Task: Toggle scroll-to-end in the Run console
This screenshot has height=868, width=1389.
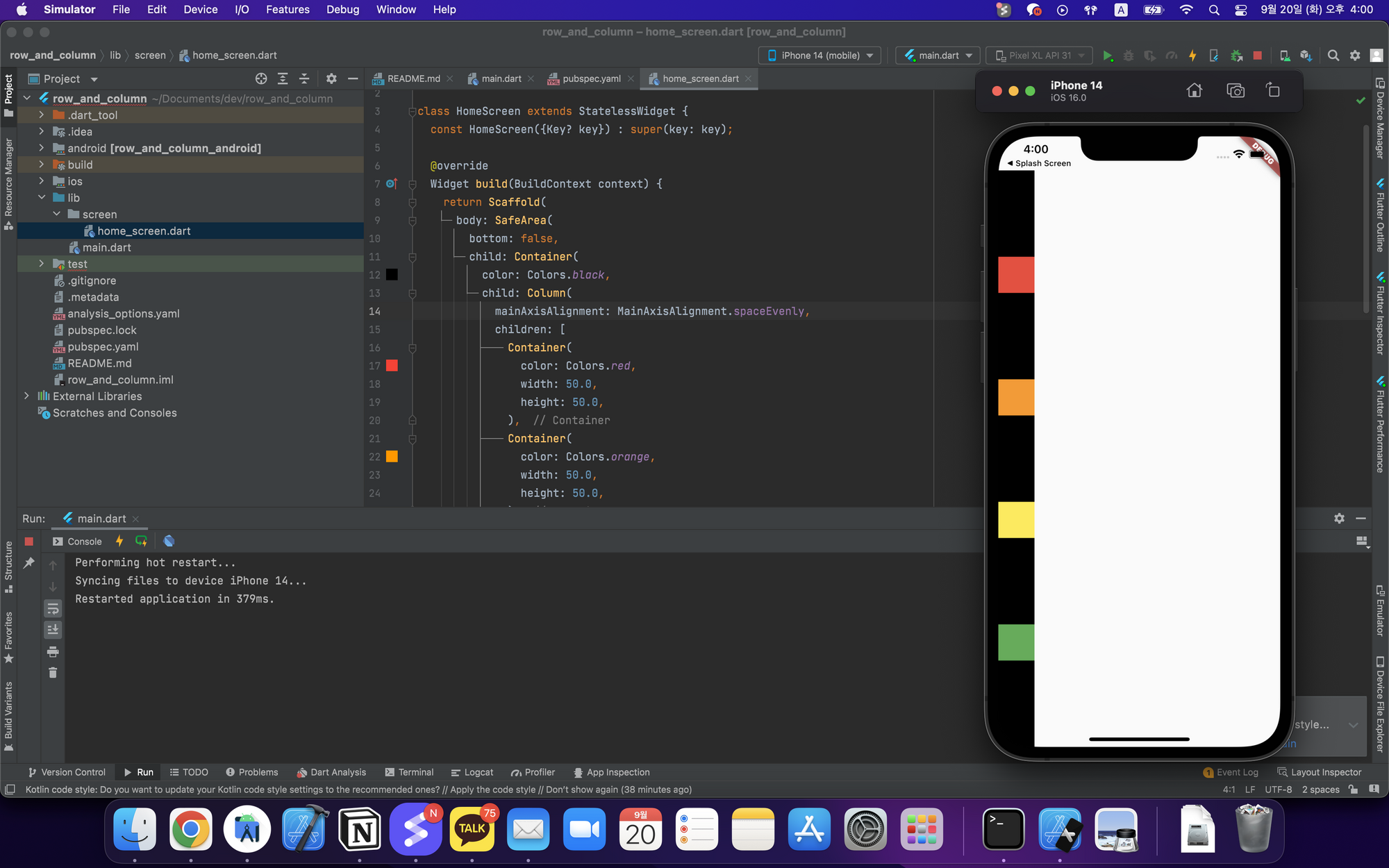Action: (53, 630)
